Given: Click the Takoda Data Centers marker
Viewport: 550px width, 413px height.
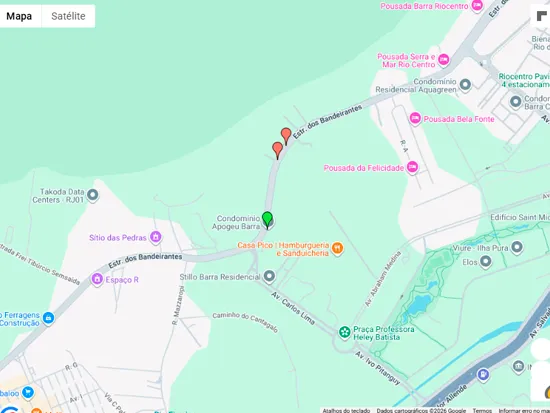Looking at the screenshot, I should point(93,194).
